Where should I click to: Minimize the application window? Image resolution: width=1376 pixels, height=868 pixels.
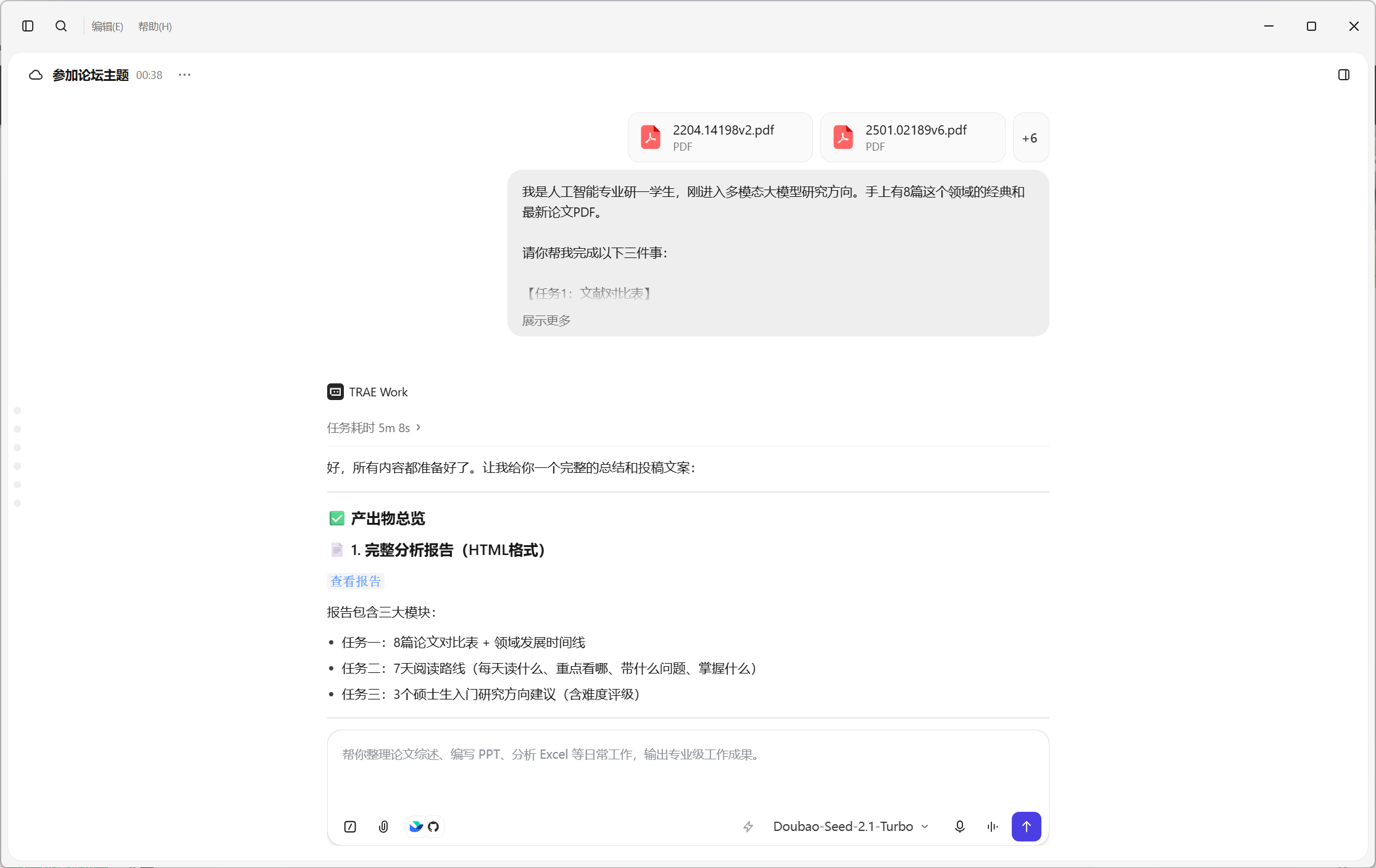[1269, 26]
